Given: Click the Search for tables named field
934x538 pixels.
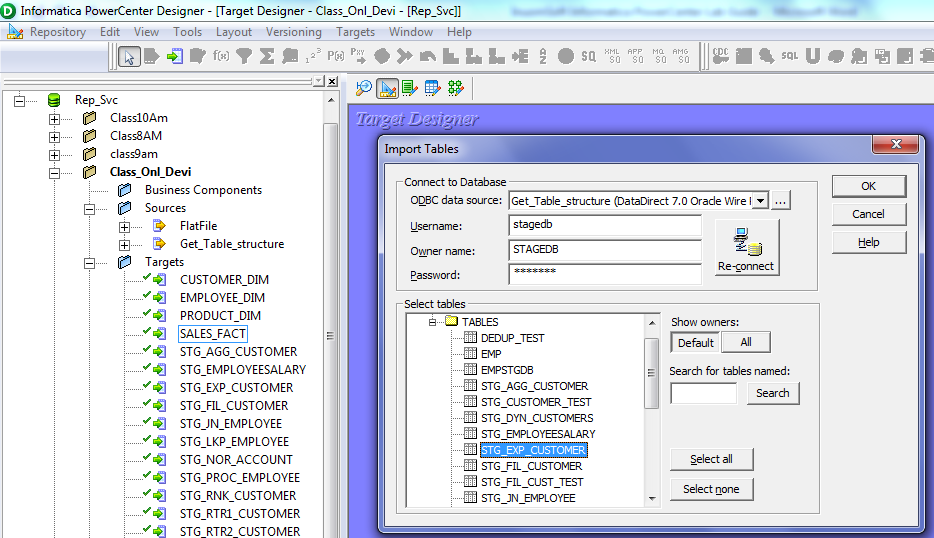Looking at the screenshot, I should point(703,393).
